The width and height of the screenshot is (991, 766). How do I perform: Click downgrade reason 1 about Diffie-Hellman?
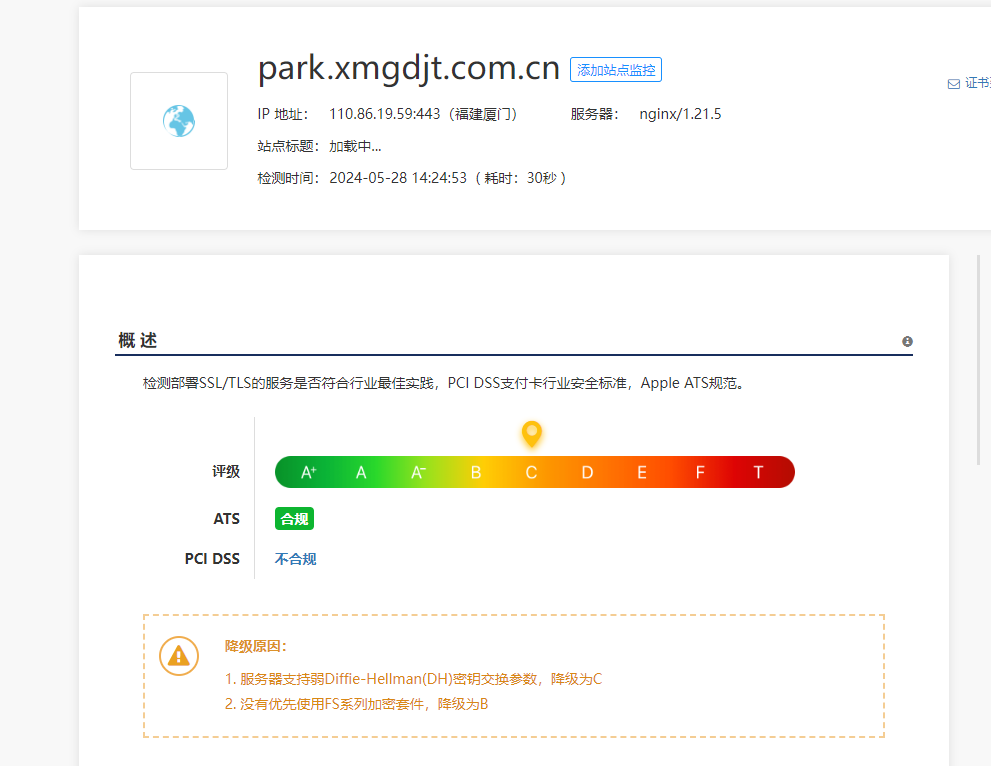click(413, 679)
